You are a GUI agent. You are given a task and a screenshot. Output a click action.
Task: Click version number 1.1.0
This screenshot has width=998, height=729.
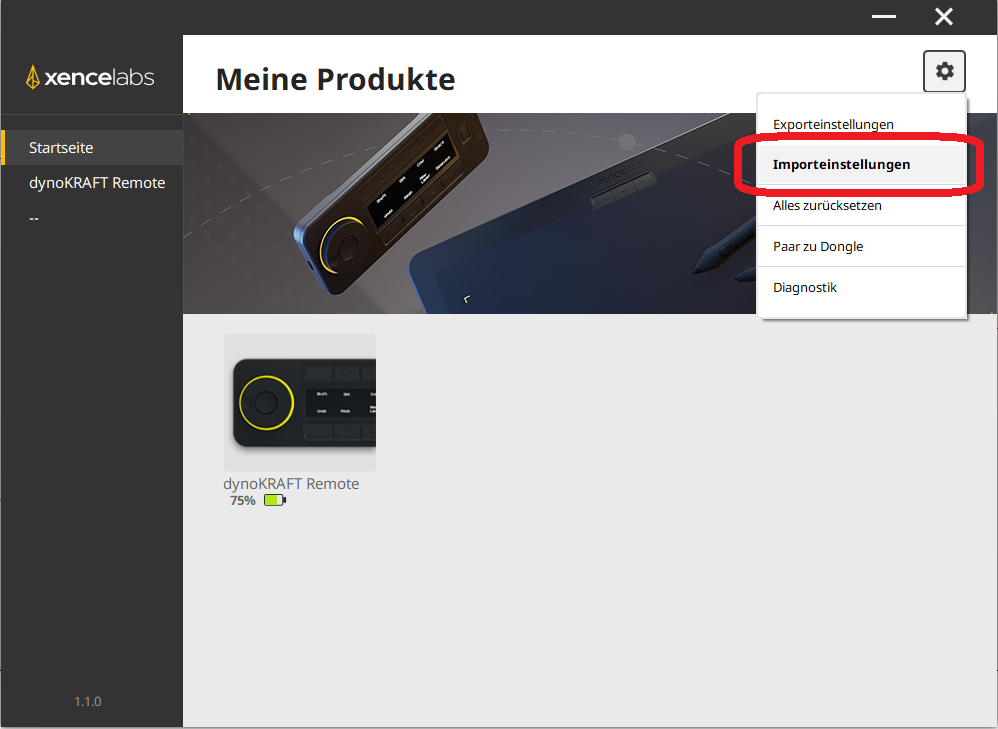point(88,702)
